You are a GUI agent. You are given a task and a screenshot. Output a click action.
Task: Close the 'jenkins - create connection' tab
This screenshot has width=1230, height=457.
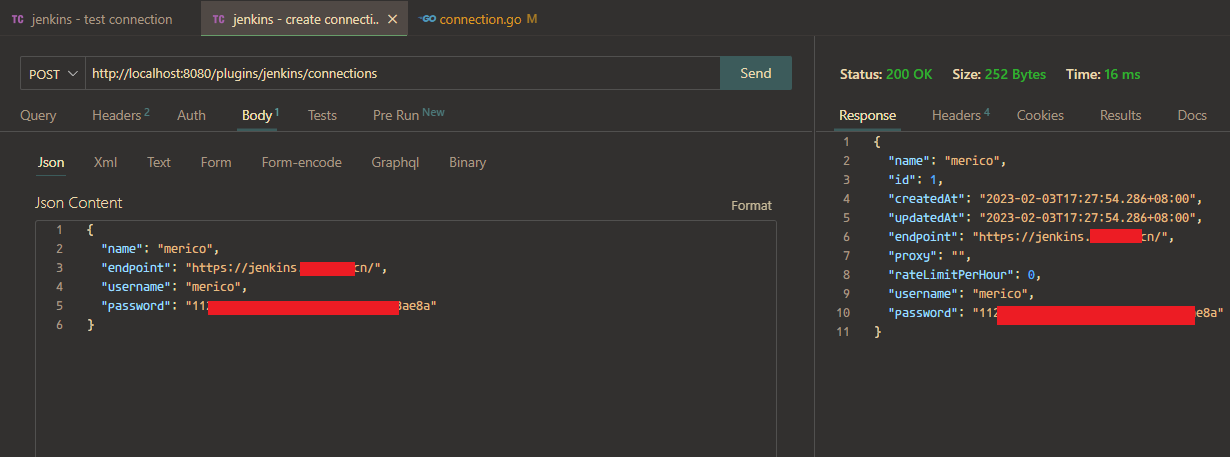(x=393, y=19)
